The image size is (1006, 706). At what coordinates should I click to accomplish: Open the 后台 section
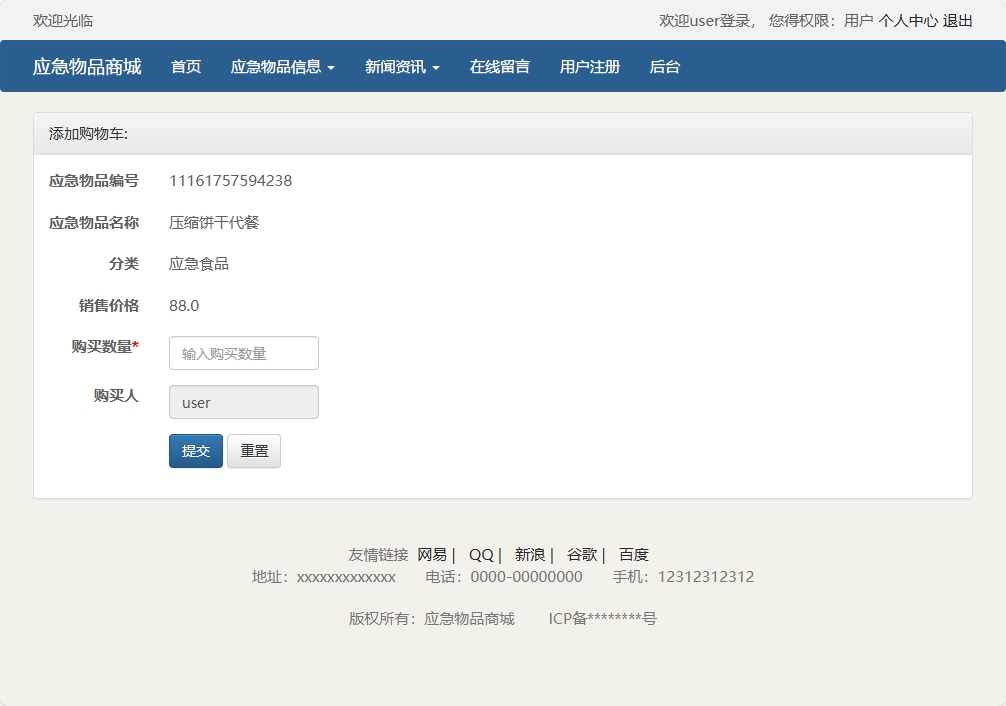click(664, 67)
